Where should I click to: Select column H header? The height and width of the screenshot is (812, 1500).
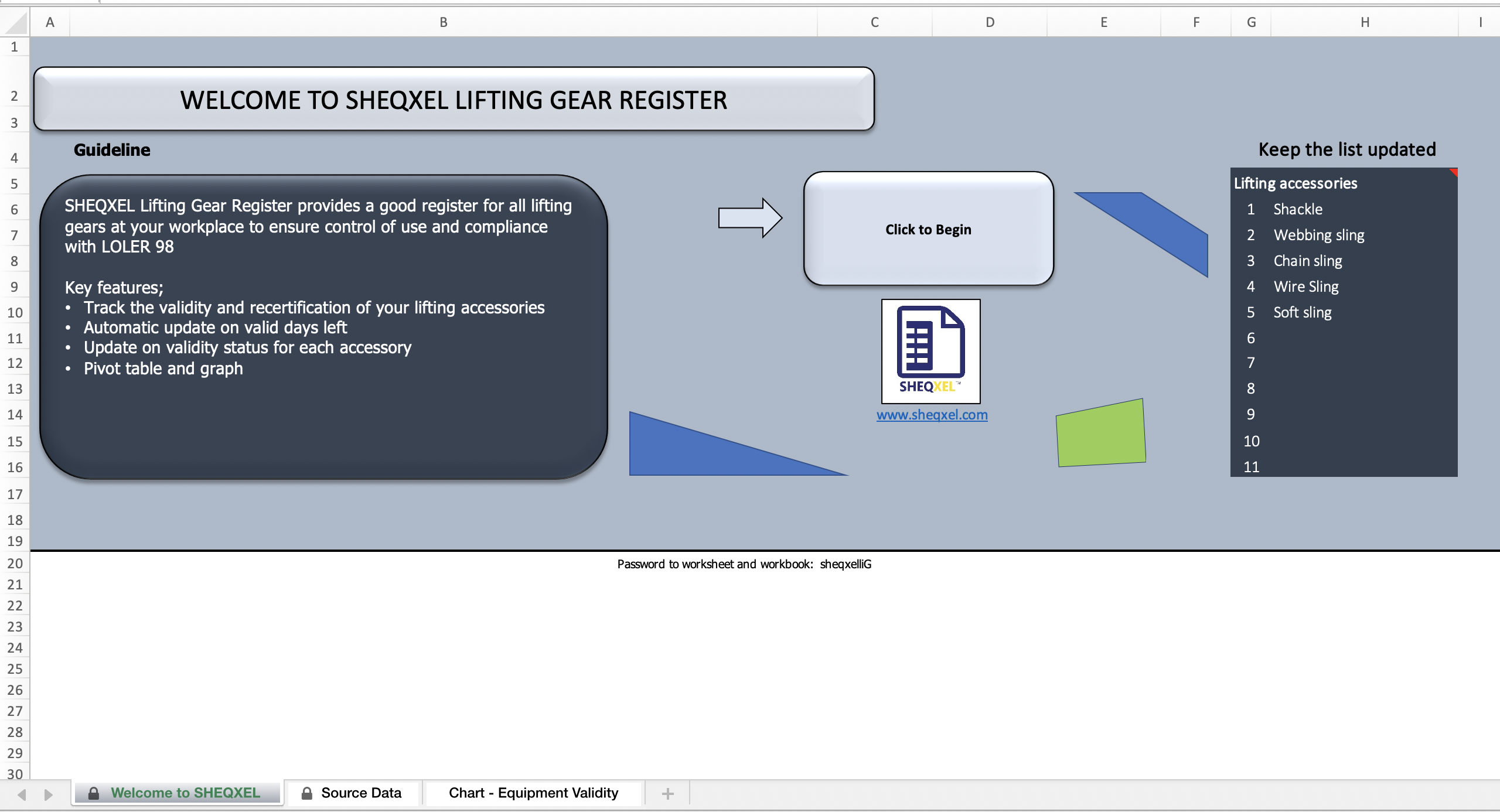tap(1365, 22)
